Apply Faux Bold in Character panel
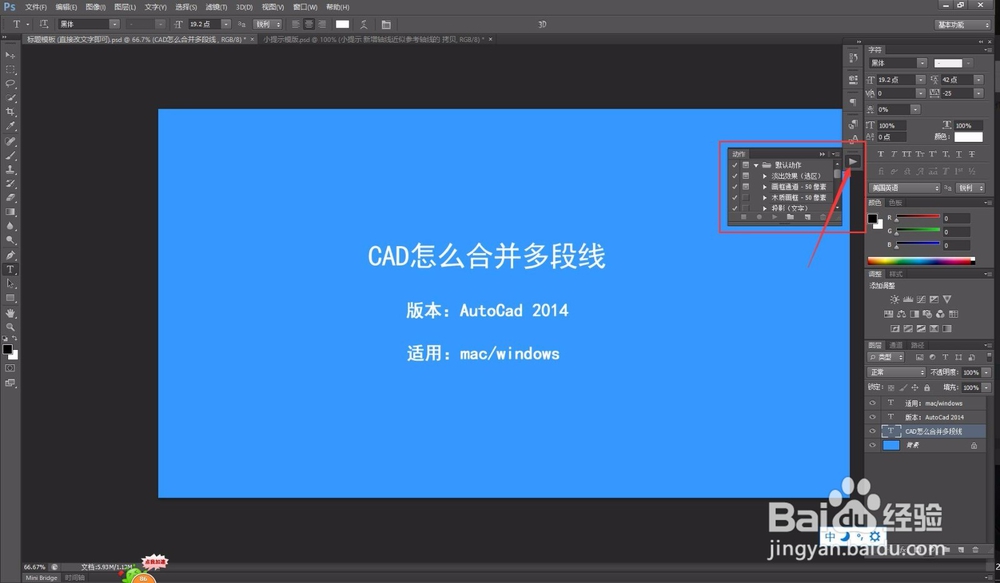 pos(881,154)
